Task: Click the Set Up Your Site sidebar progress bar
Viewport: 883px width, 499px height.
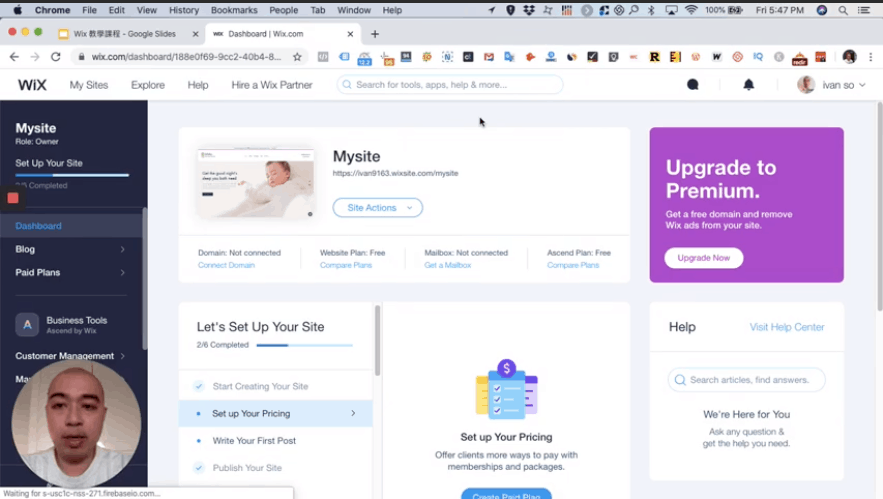Action: point(72,175)
